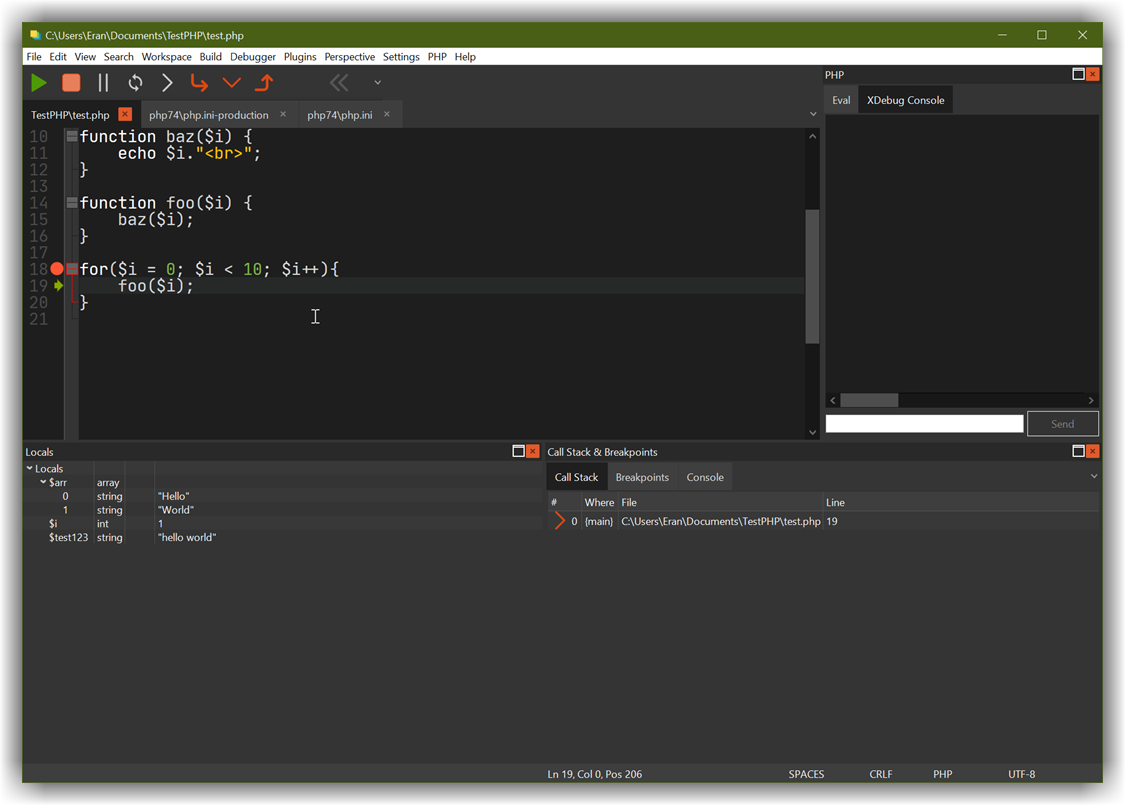Switch to the Breakpoints tab

click(x=642, y=477)
